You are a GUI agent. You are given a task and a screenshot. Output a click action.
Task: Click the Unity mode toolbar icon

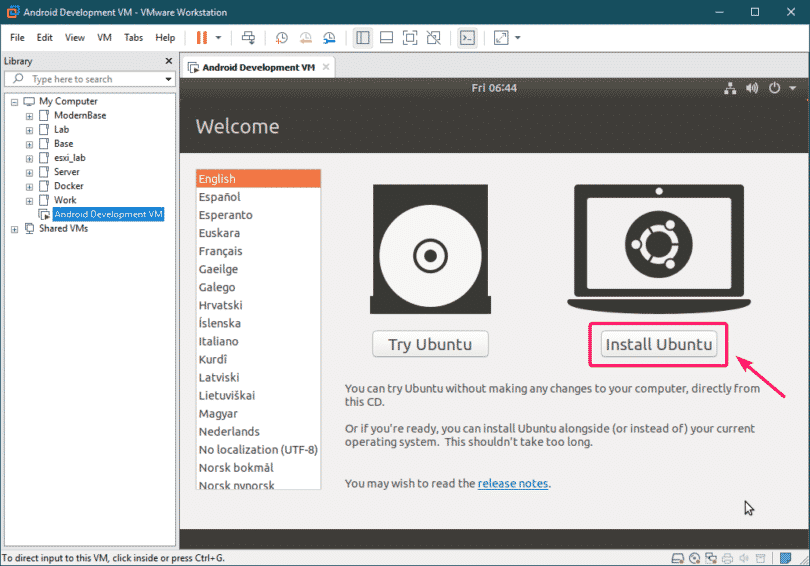434,38
